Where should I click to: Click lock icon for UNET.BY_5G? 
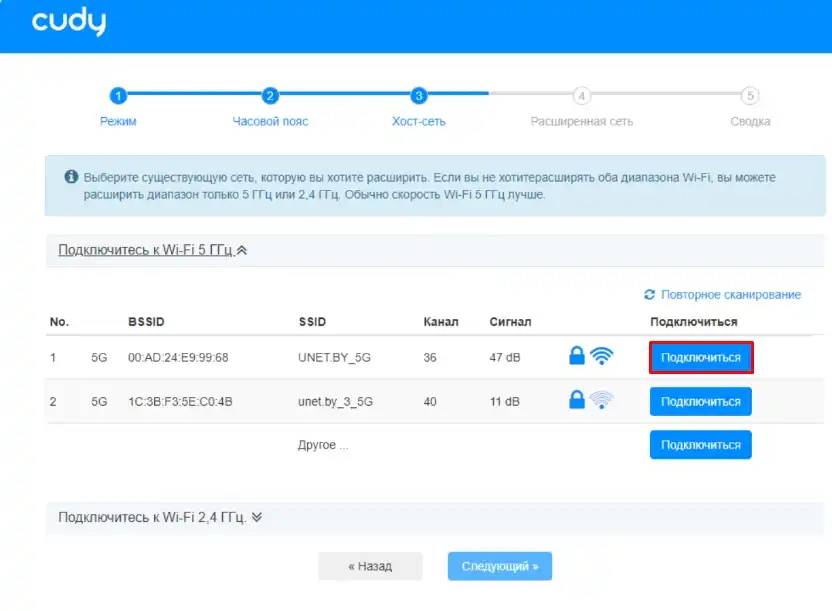tap(577, 355)
